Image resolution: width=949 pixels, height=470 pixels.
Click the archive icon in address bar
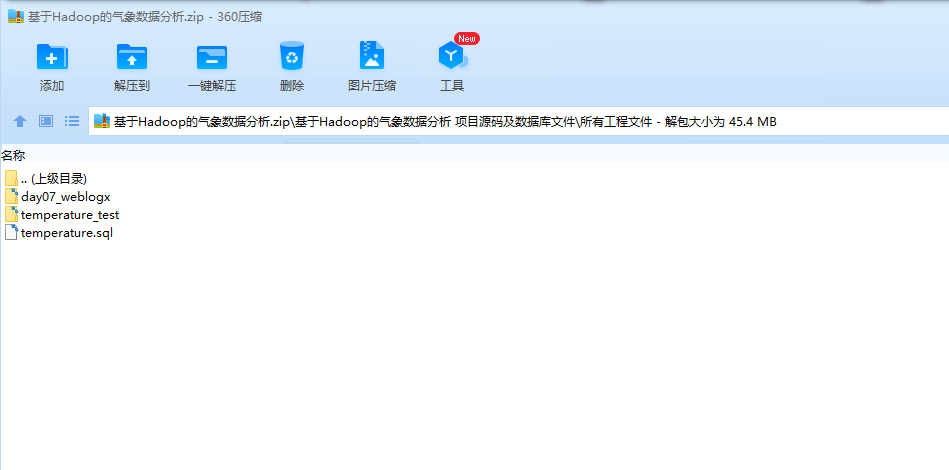click(102, 122)
